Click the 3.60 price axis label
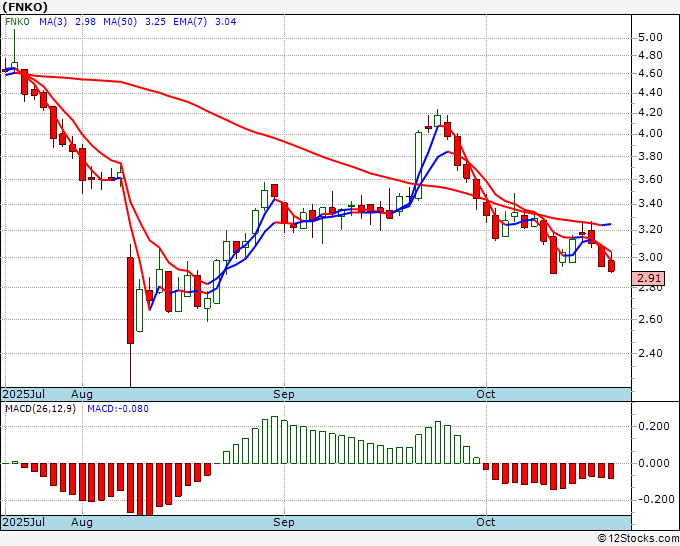This screenshot has height=546, width=680. click(650, 179)
